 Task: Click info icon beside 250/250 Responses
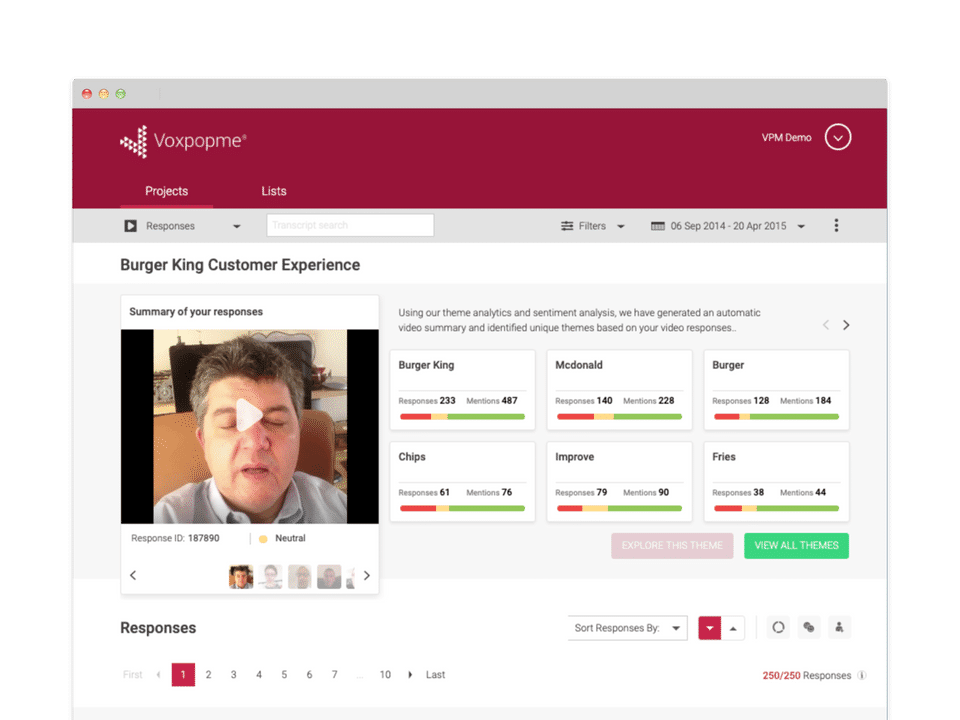coord(862,675)
